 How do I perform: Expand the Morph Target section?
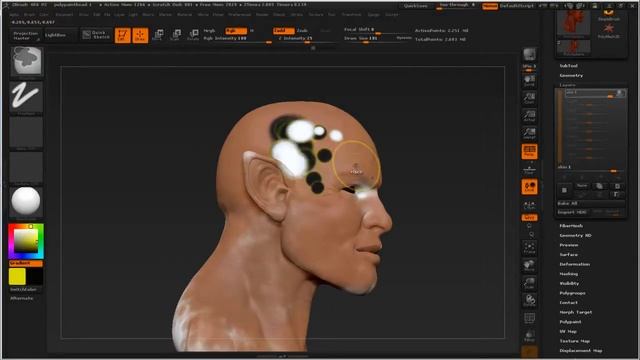click(x=576, y=312)
